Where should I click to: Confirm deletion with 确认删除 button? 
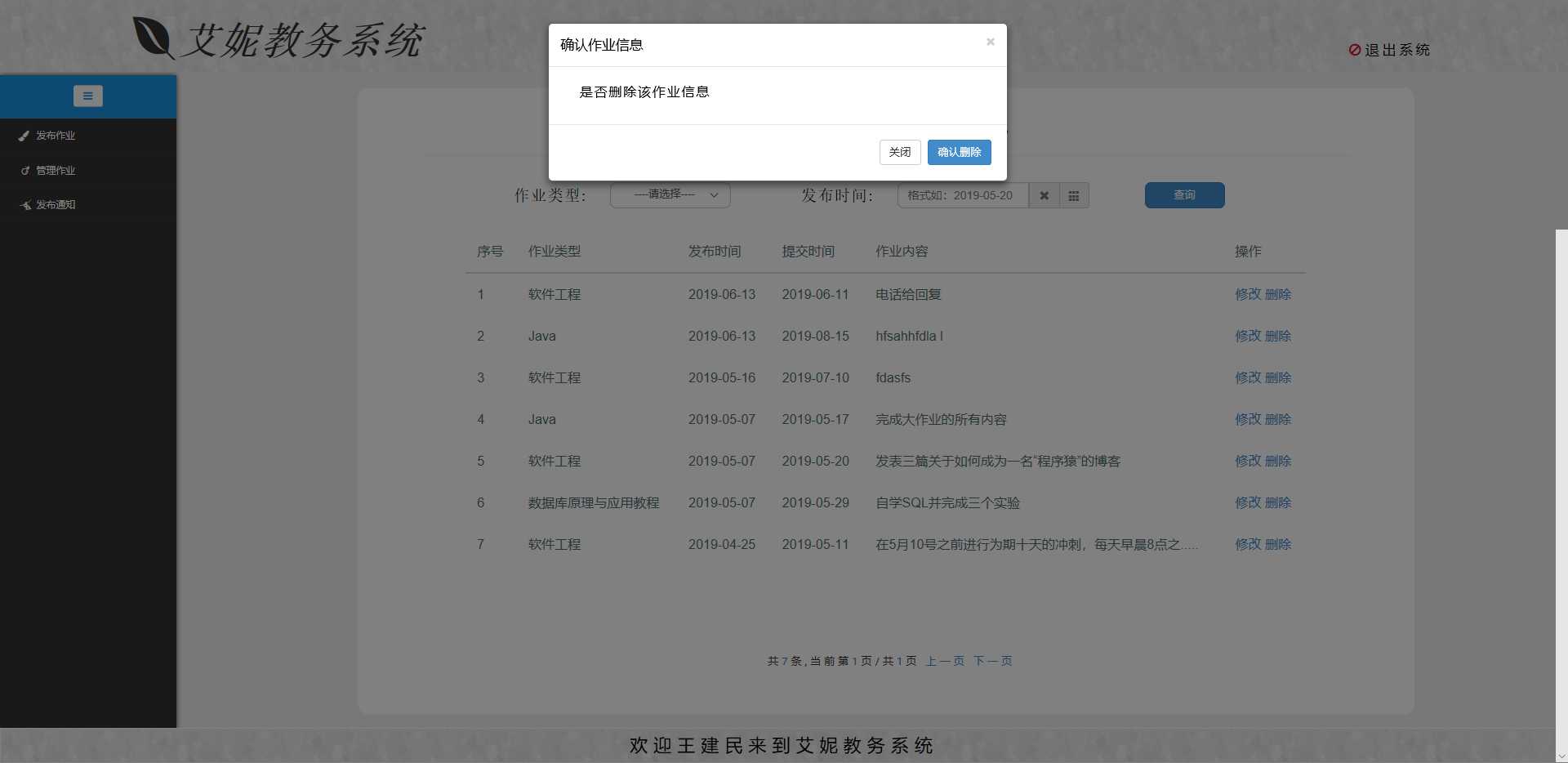click(x=959, y=152)
